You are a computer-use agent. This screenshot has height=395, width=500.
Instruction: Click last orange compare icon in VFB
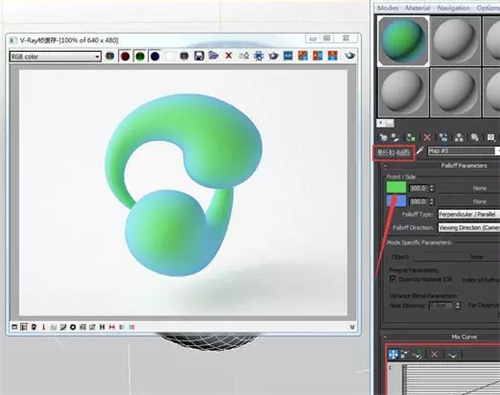(x=332, y=56)
